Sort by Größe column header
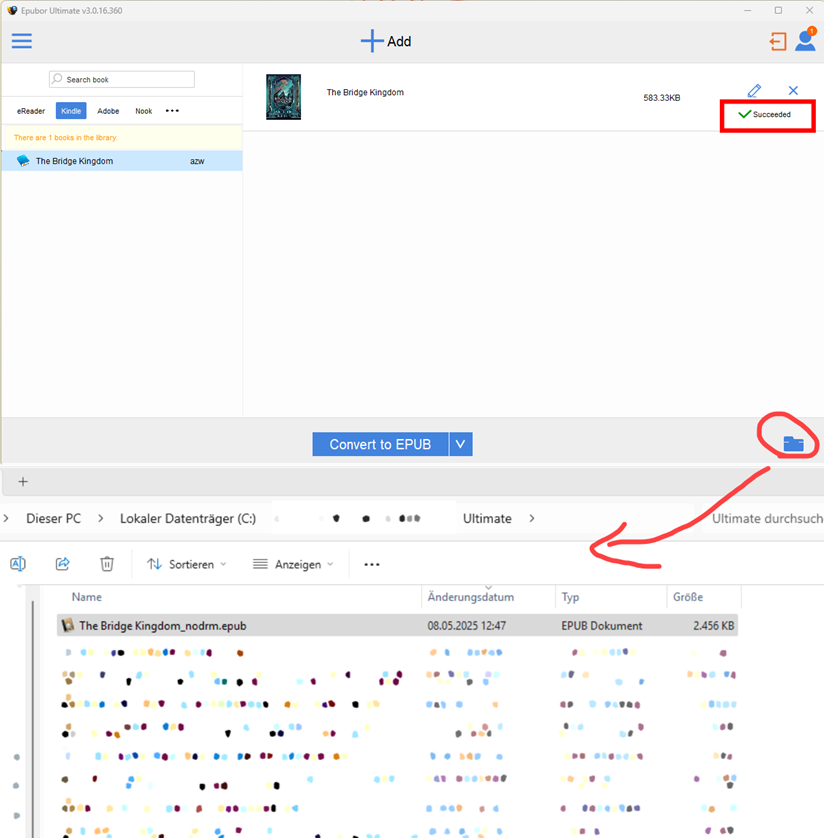Image resolution: width=825 pixels, height=839 pixels. point(688,597)
